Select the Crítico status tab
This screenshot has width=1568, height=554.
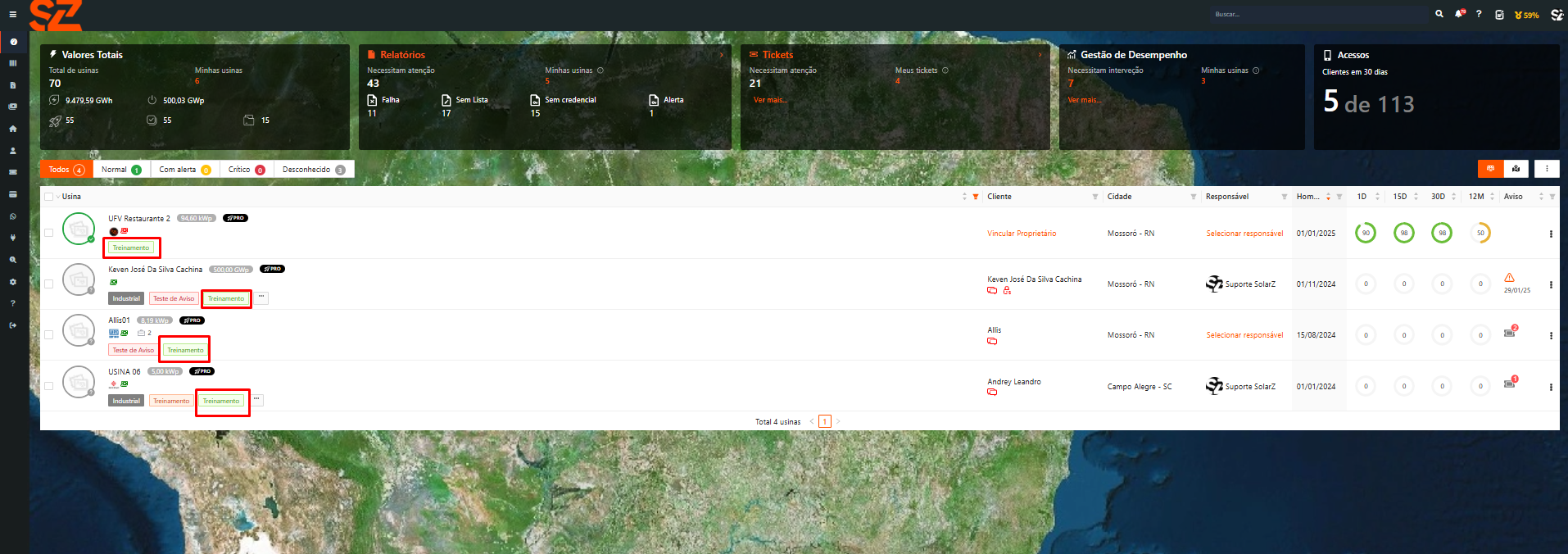click(246, 170)
